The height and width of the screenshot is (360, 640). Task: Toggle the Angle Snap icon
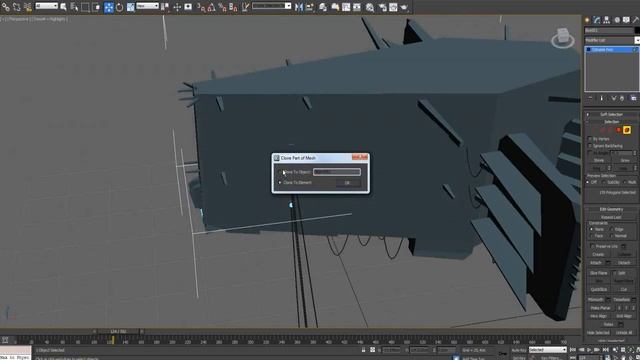[212, 7]
